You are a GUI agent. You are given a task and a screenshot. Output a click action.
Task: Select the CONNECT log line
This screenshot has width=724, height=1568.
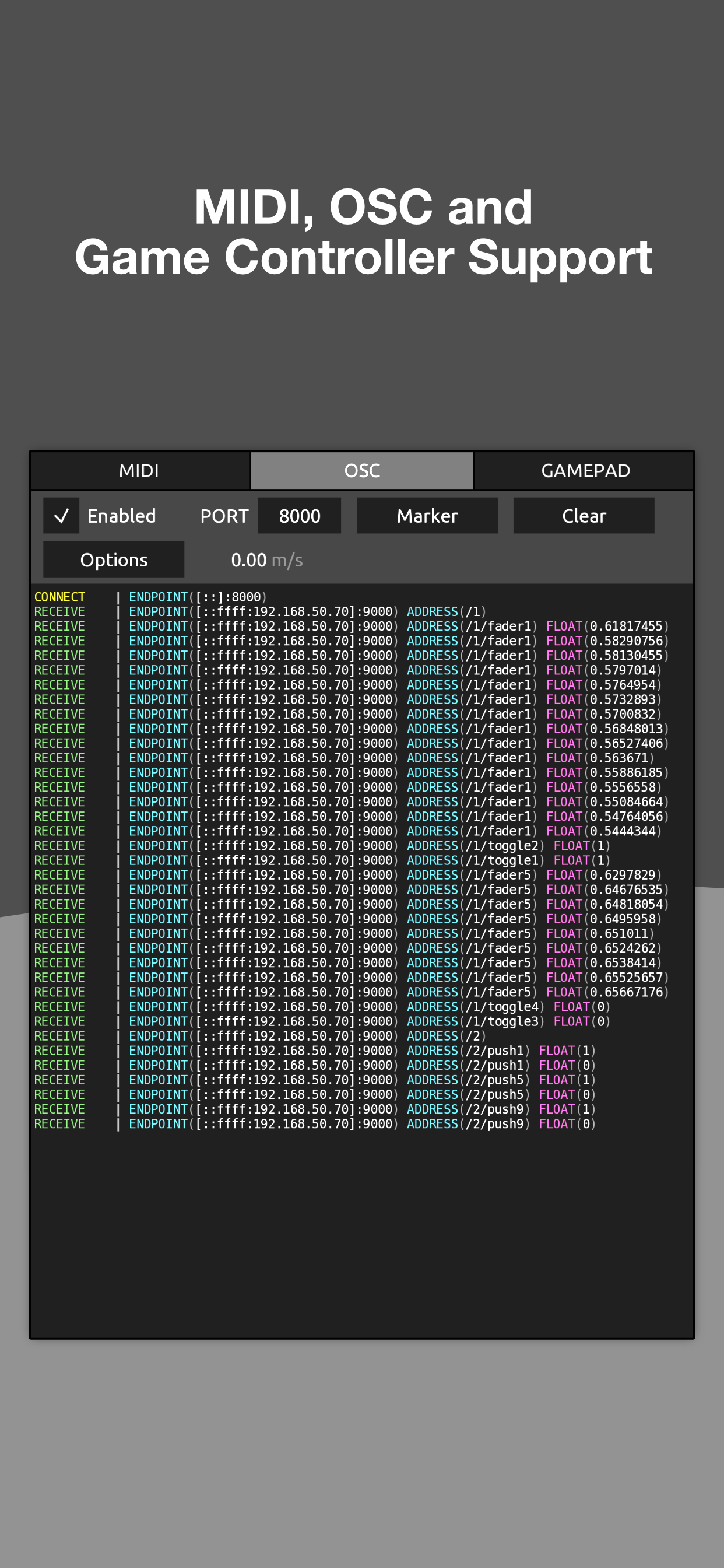[x=150, y=597]
